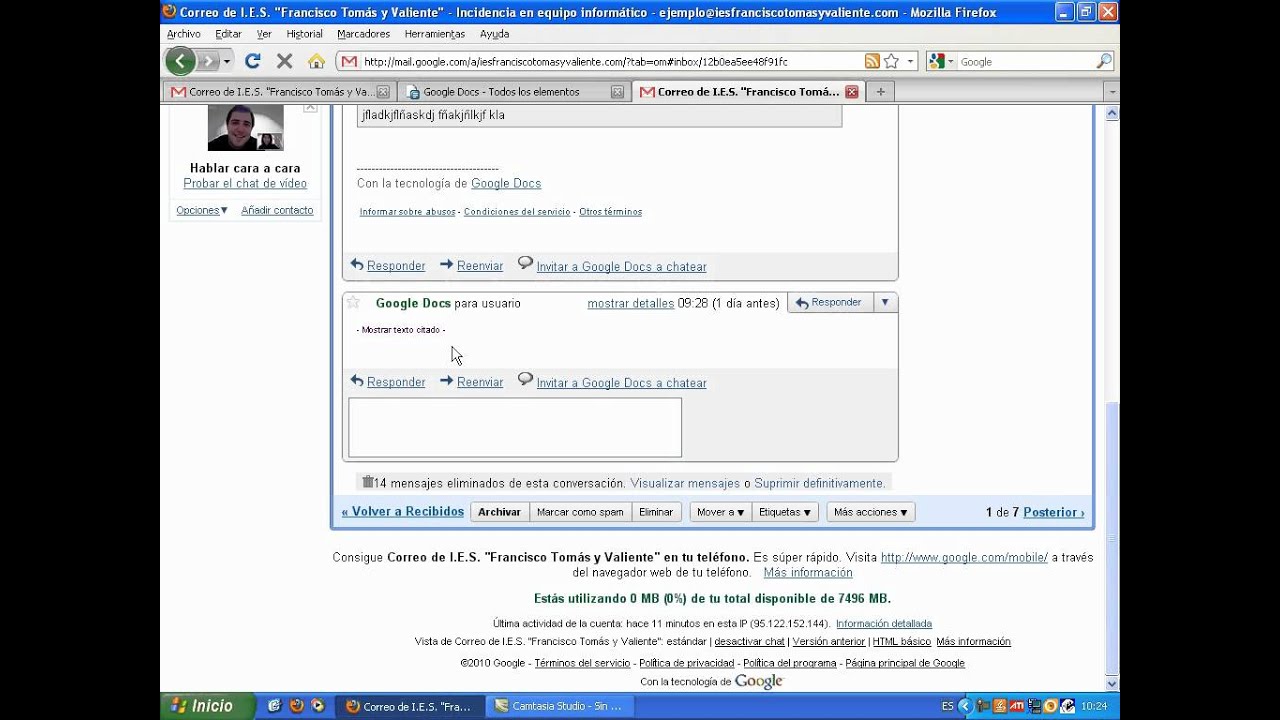This screenshot has width=1280, height=720.
Task: Launch Firefox from the quick launch bar
Action: click(x=296, y=706)
